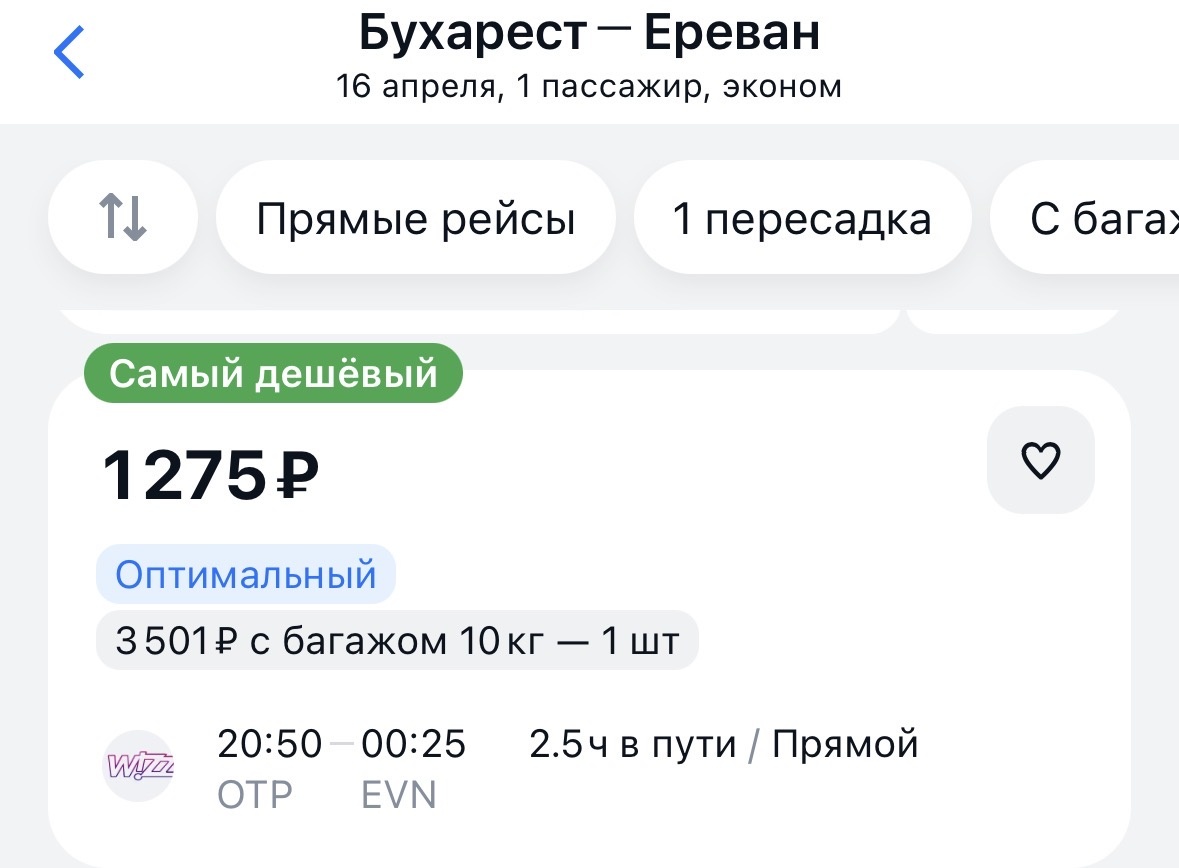Toggle the Прямые рейсы filter chip

[415, 217]
